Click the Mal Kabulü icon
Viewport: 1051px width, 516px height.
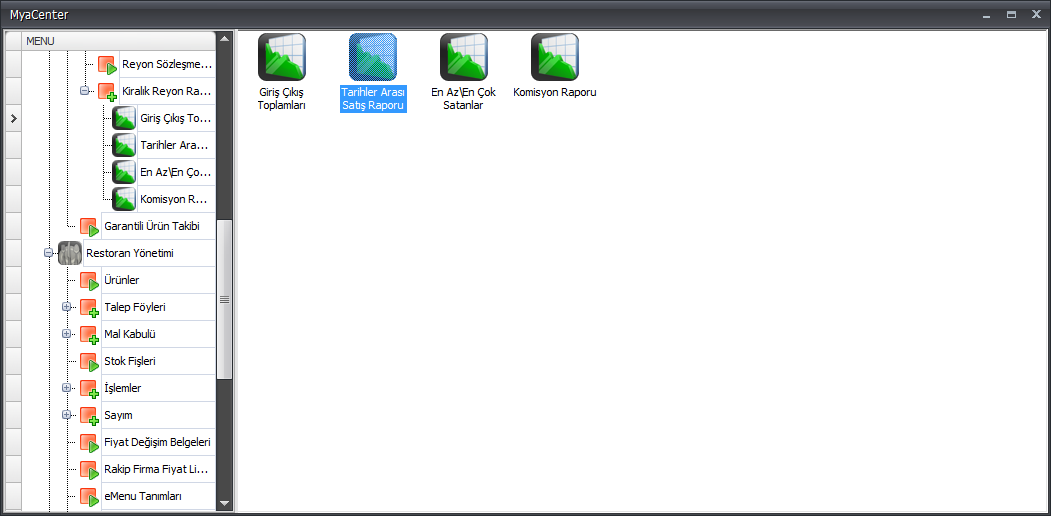tap(89, 334)
